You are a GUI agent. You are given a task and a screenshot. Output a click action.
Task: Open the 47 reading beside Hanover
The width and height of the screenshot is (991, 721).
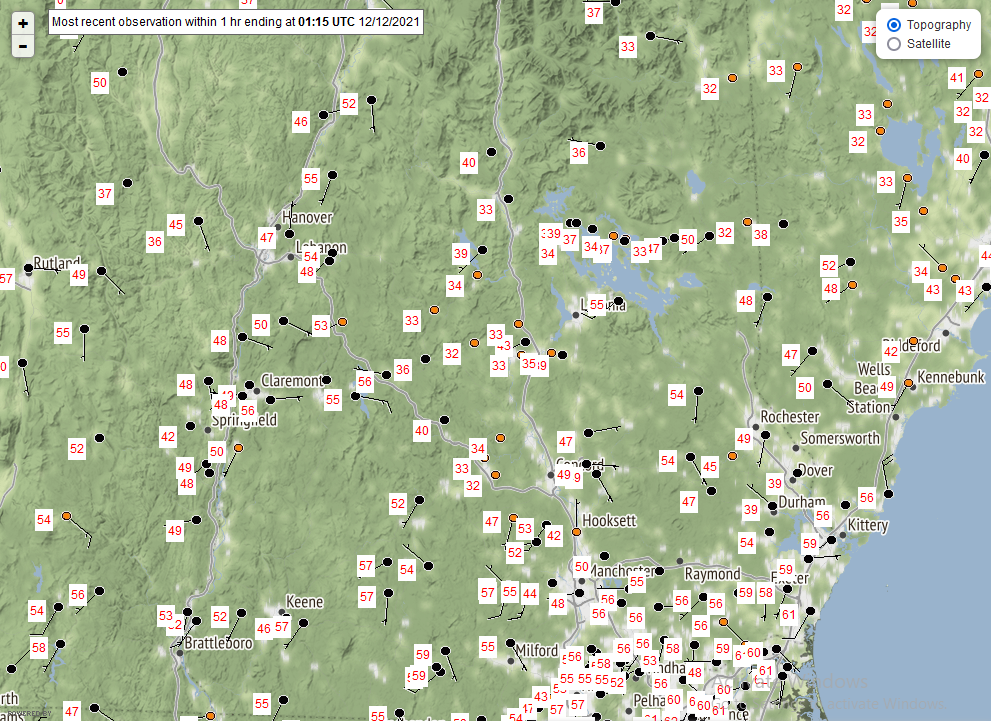(267, 237)
